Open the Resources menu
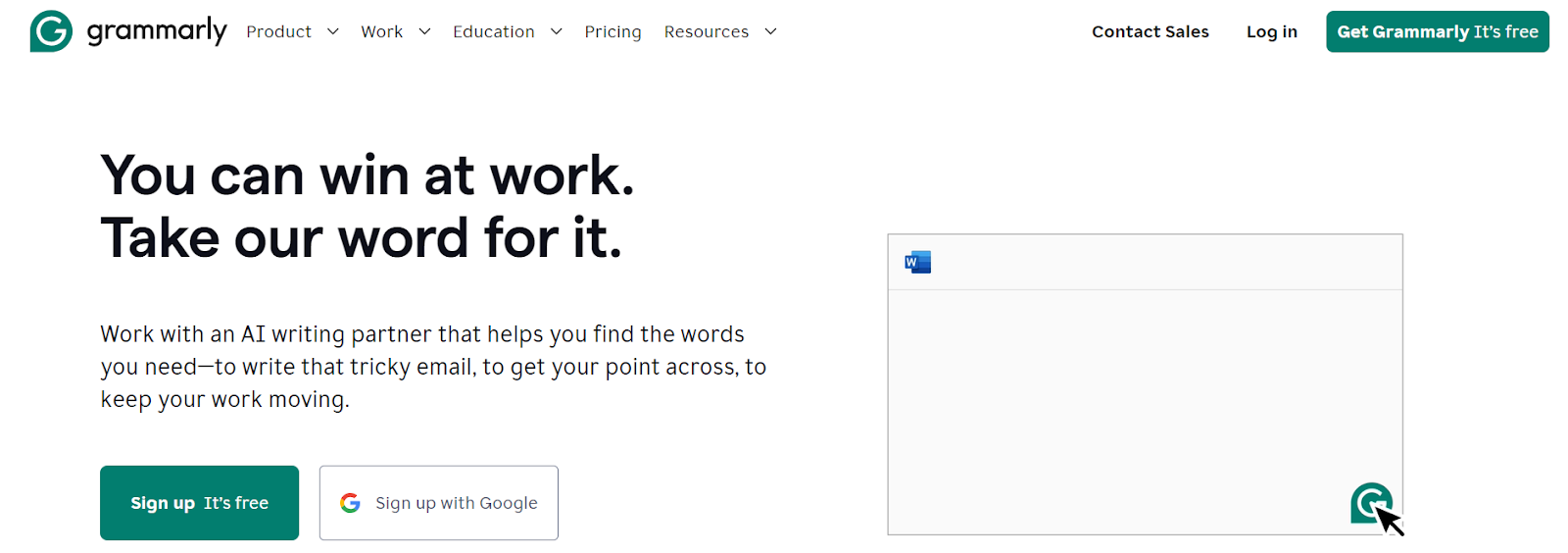 coord(706,31)
